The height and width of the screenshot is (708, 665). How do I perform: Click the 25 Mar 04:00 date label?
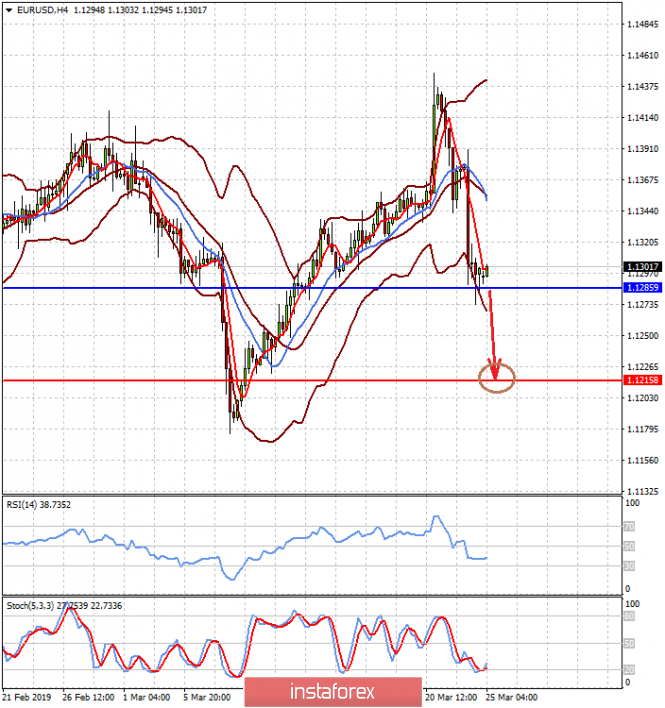(510, 695)
